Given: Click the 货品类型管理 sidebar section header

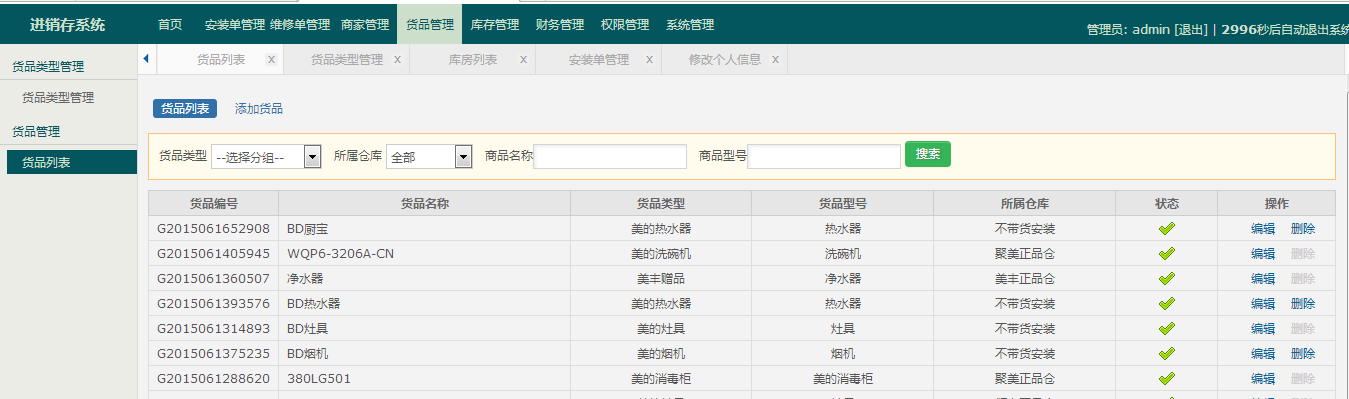Looking at the screenshot, I should coord(48,67).
